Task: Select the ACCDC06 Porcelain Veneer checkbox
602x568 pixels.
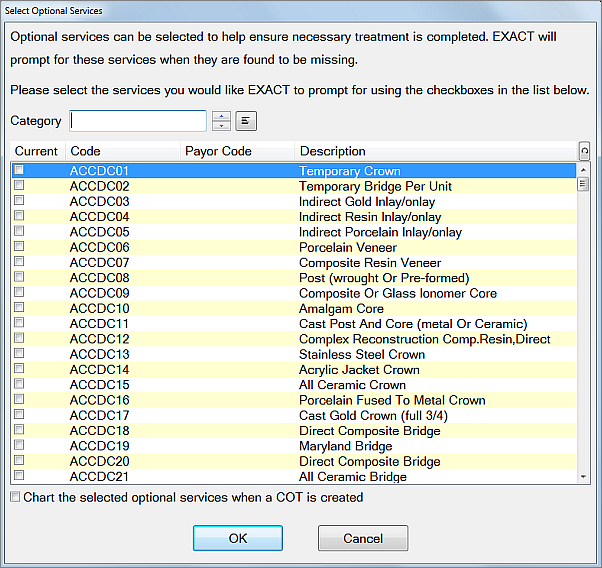Action: pos(19,246)
